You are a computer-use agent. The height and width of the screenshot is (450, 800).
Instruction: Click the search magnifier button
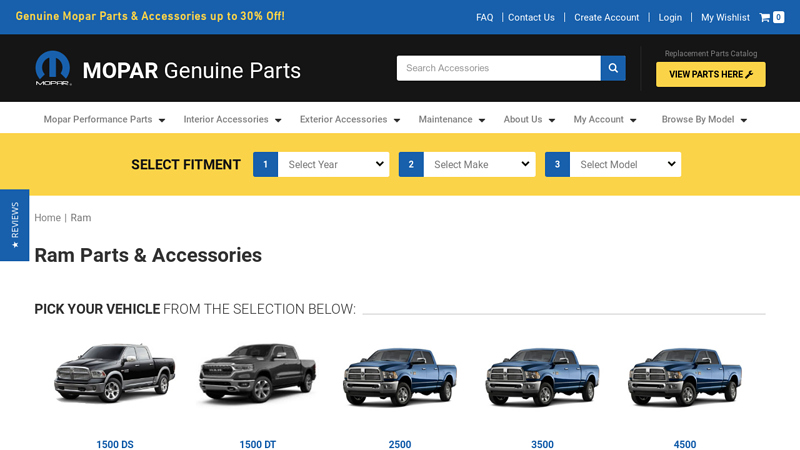tap(613, 68)
